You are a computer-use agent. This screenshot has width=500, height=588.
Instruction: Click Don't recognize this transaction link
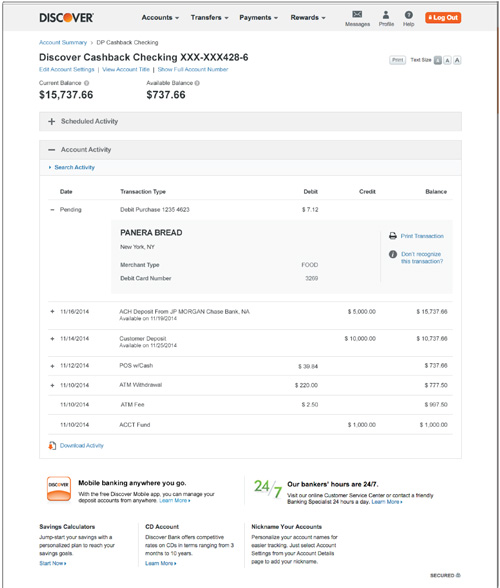click(422, 258)
